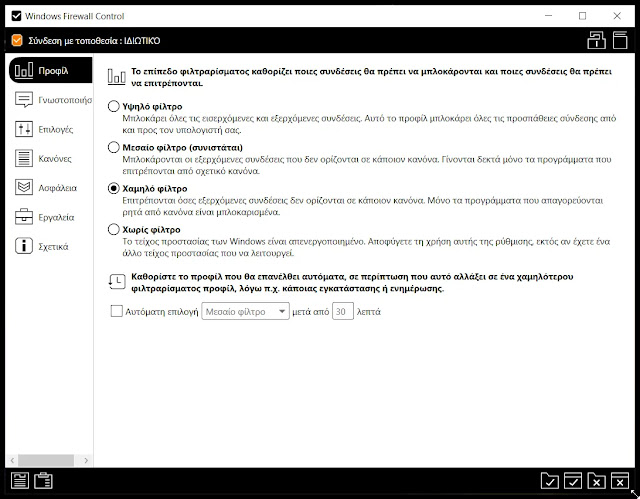Close the Windows Firewall Control window
The image size is (640, 499).
coord(617,16)
